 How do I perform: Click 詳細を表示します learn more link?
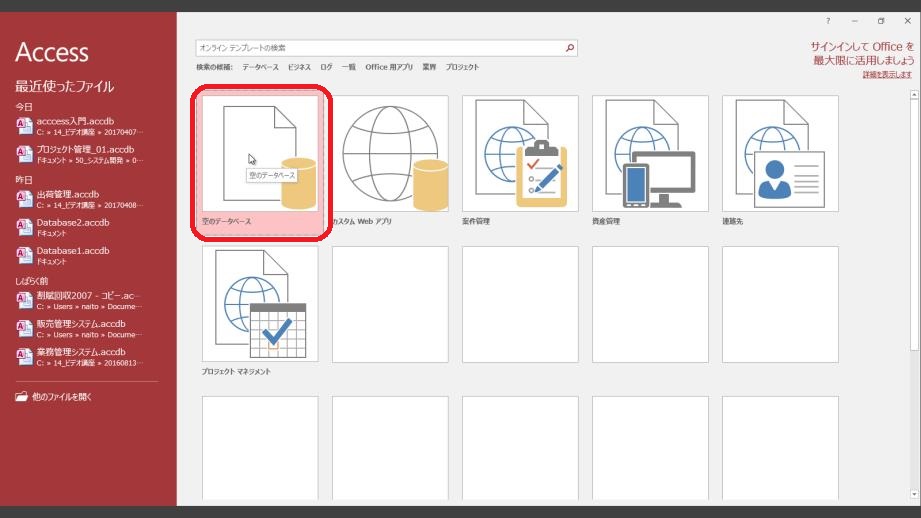coord(887,75)
